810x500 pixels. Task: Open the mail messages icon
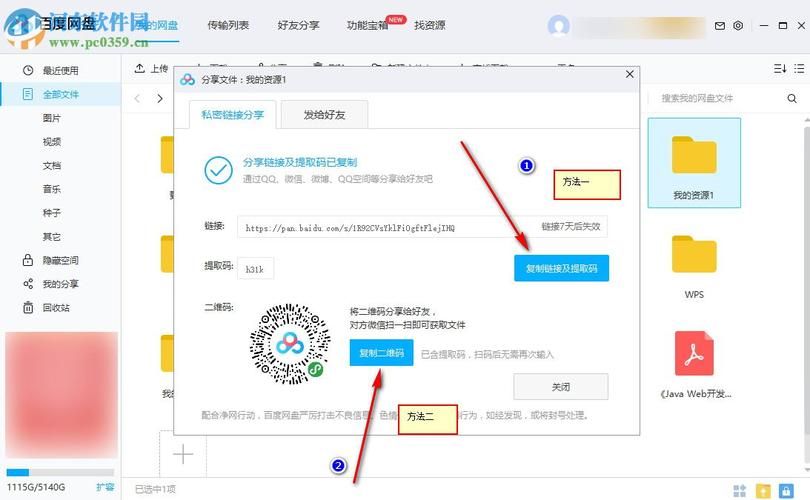pyautogui.click(x=720, y=25)
